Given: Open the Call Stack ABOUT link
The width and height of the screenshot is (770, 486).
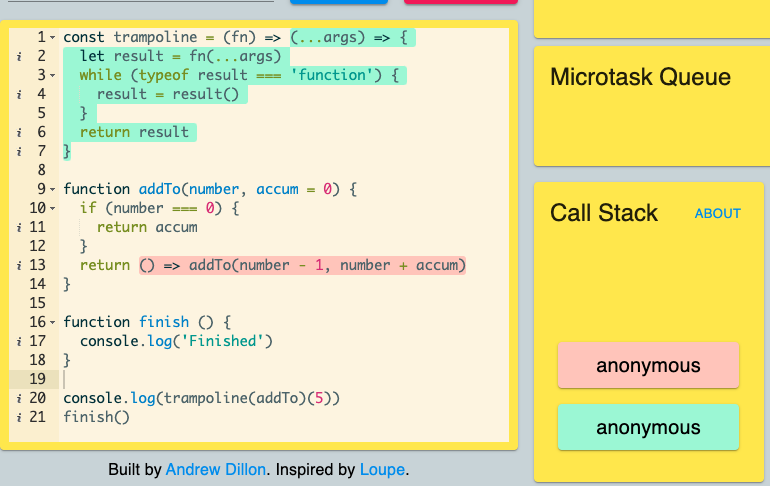Looking at the screenshot, I should tap(717, 214).
